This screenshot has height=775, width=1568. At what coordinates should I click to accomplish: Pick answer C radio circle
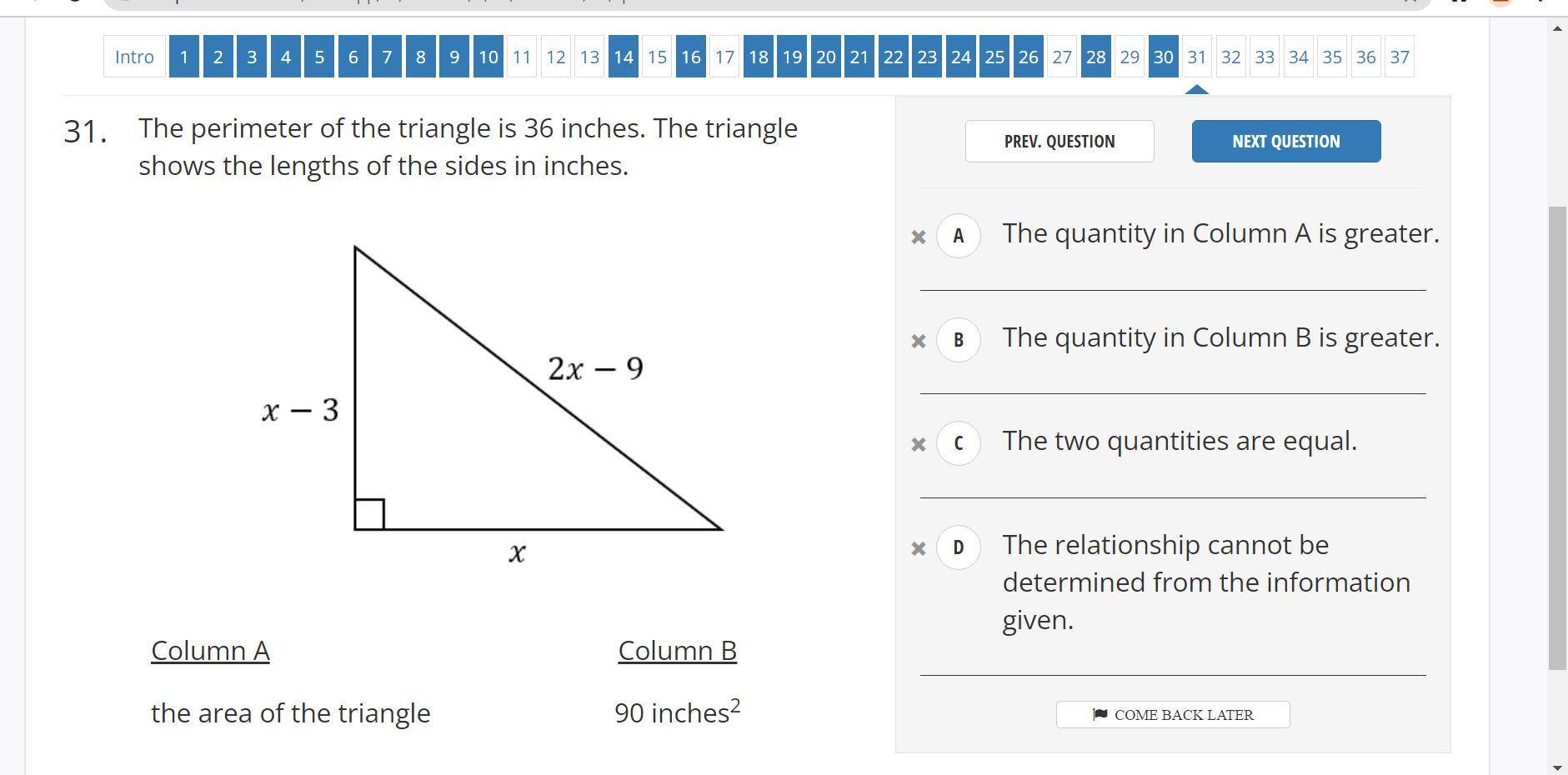coord(958,443)
